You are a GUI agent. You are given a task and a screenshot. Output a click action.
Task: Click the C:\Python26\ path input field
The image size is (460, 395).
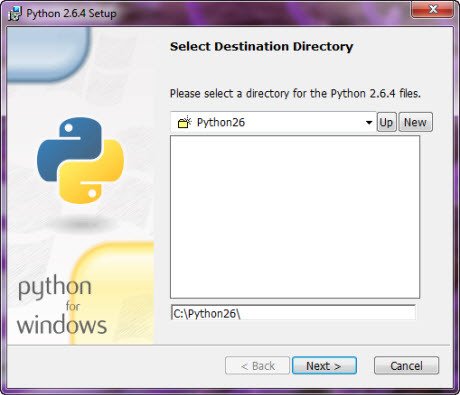point(293,313)
